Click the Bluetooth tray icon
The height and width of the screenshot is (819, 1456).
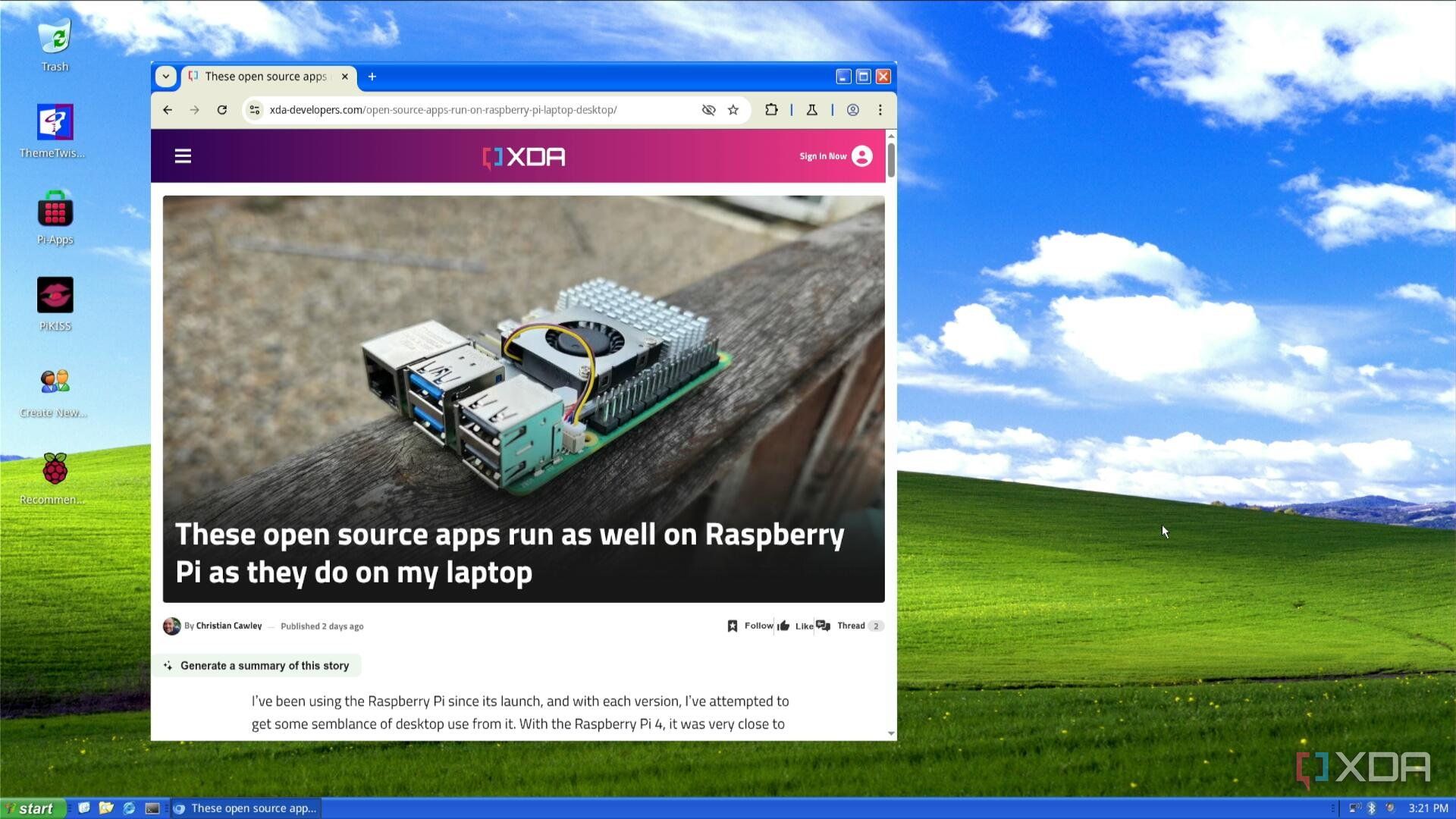[1371, 808]
